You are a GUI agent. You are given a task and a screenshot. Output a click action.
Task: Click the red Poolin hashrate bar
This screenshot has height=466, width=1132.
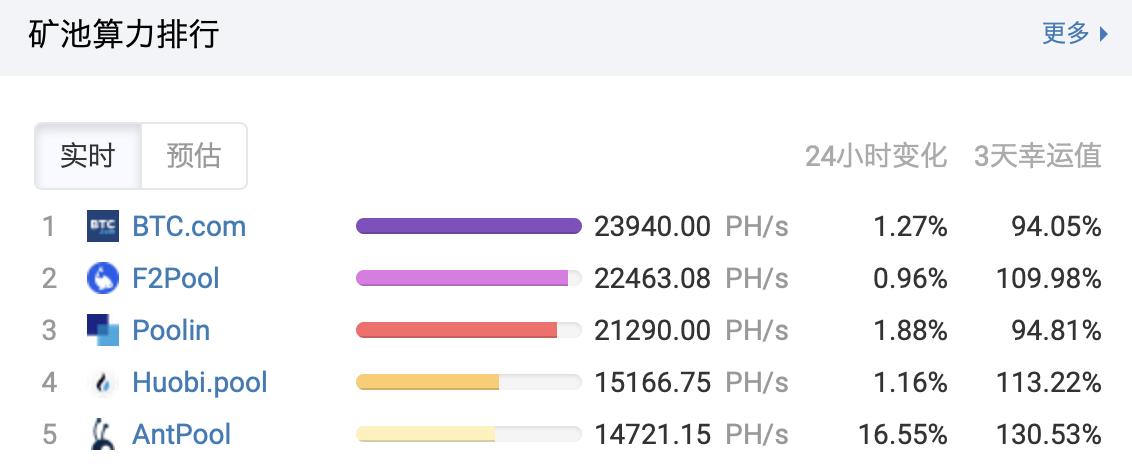[x=456, y=330]
